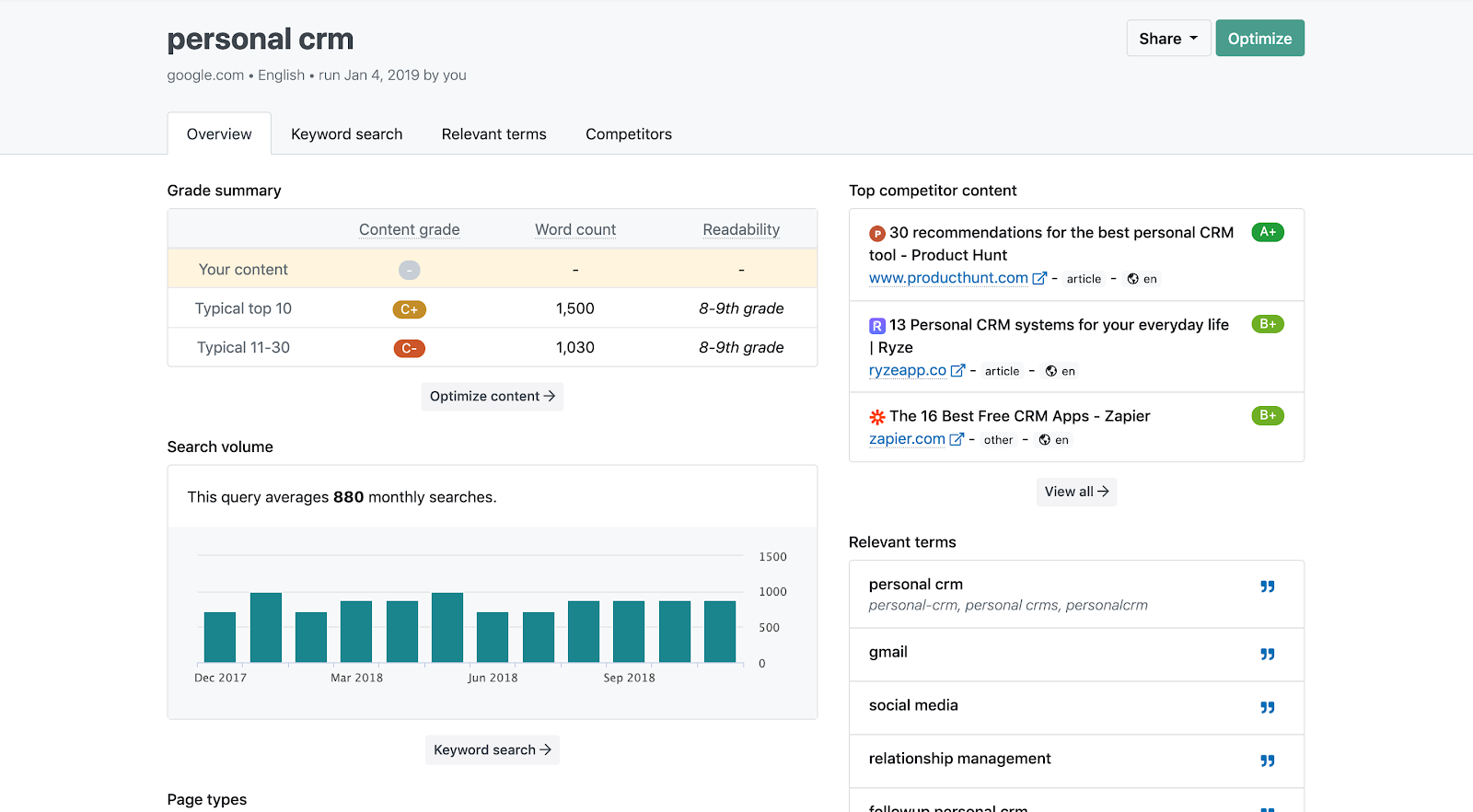Click the 'social media' relevant term
This screenshot has height=812, width=1473.
coord(913,705)
